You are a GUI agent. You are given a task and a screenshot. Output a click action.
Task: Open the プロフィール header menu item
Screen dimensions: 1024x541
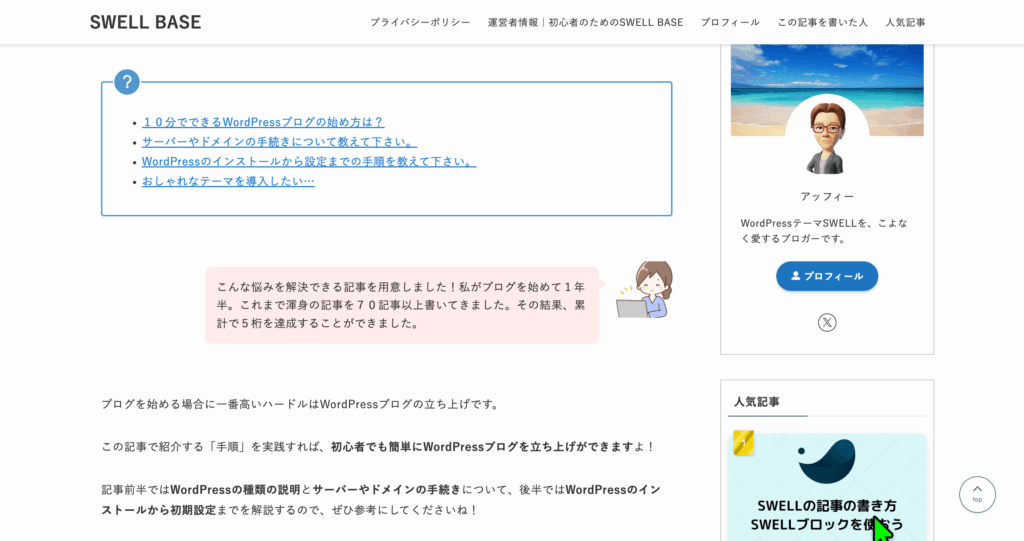(x=730, y=22)
